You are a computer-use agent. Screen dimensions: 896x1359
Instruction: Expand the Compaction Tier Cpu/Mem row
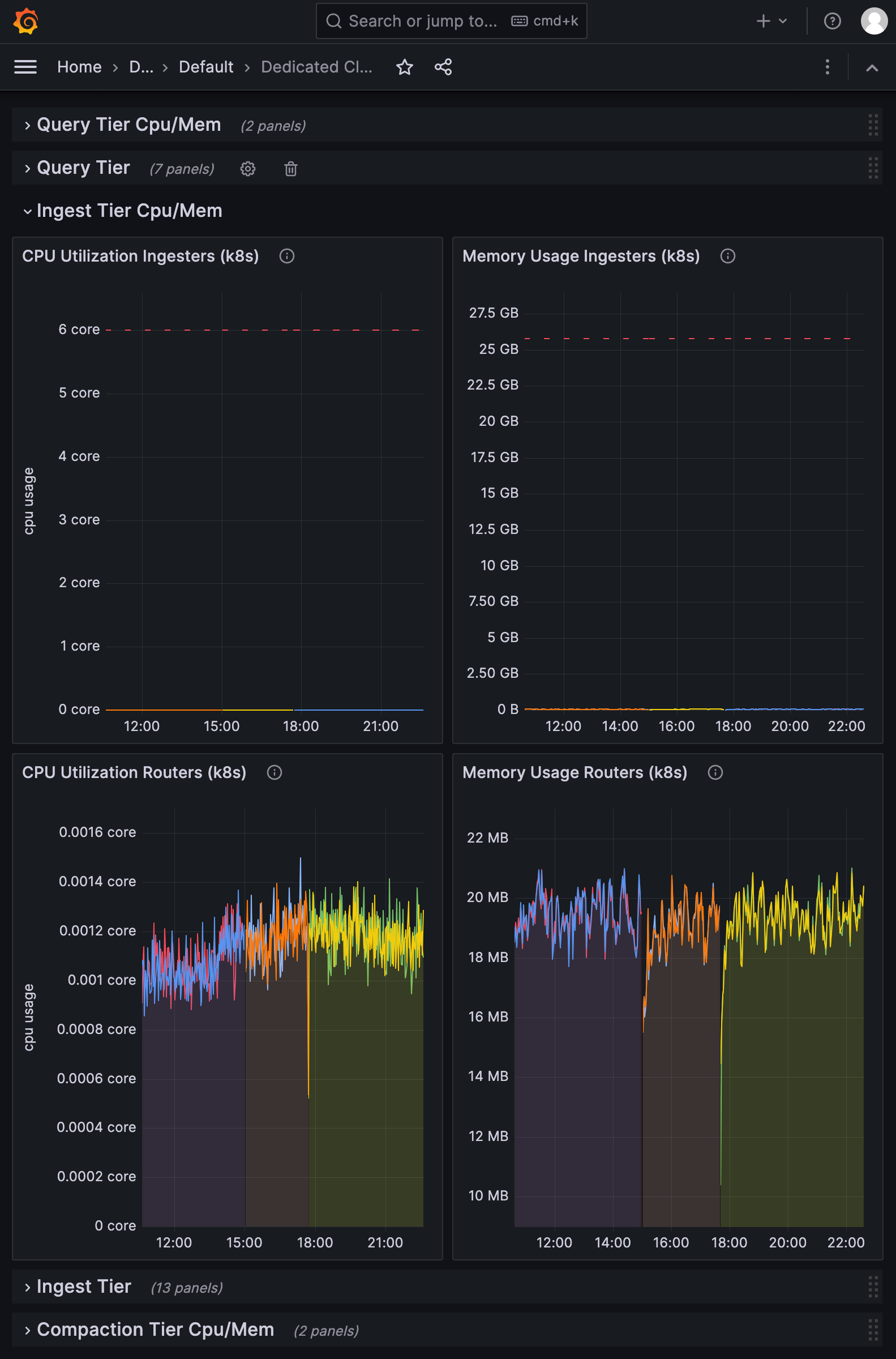point(155,1330)
